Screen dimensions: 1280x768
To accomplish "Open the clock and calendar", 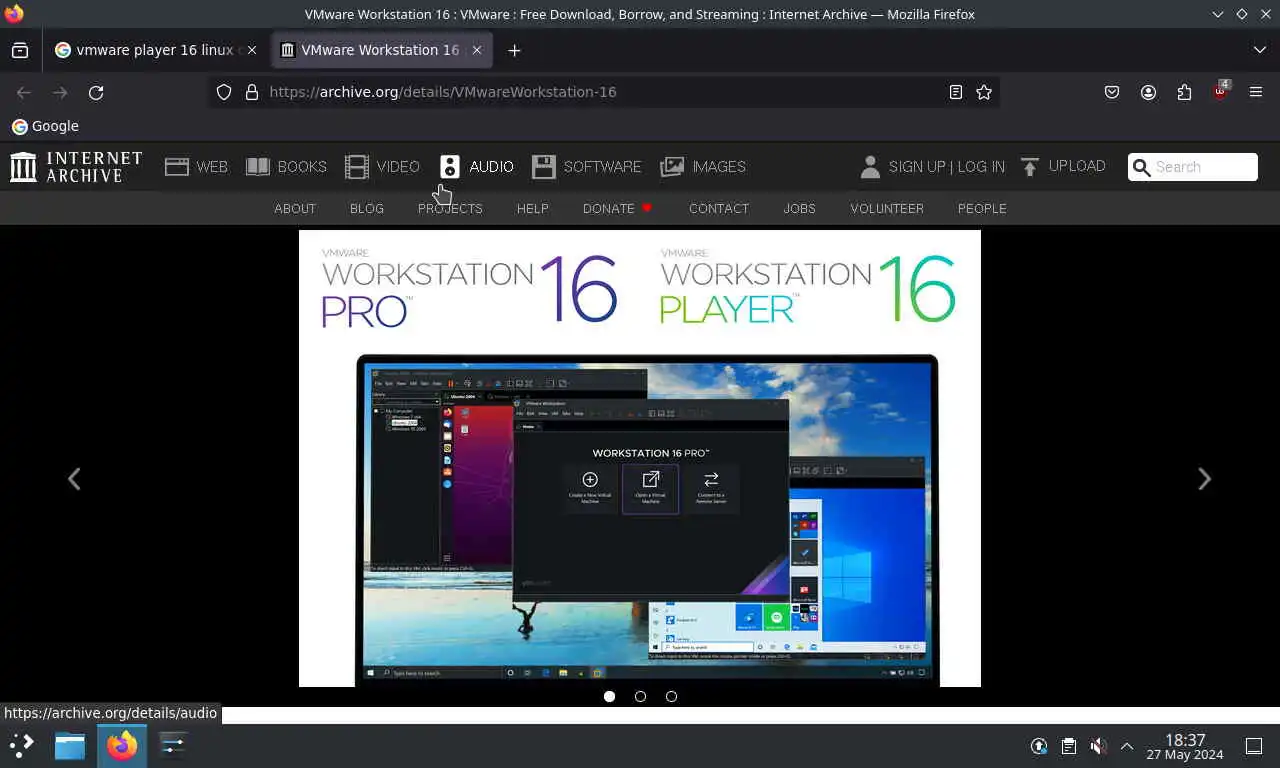I will 1185,746.
